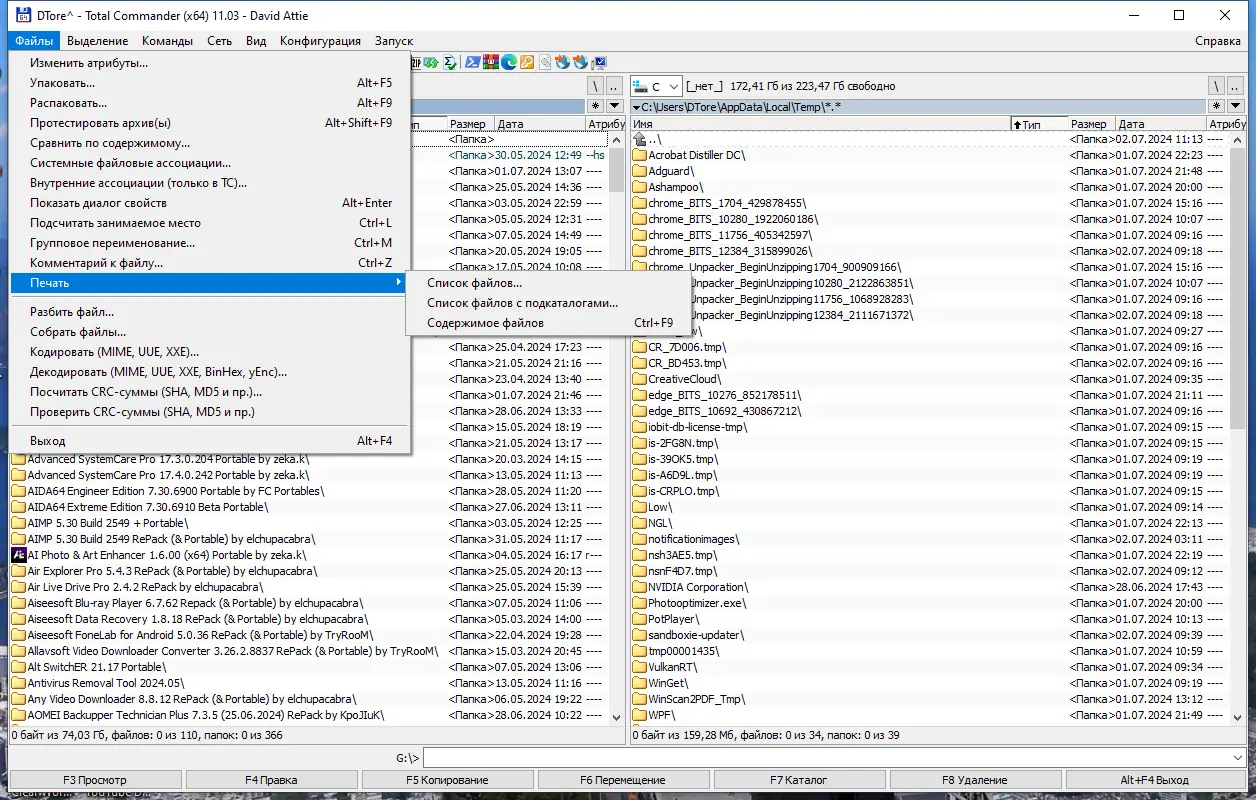Open the Файлы menu
1256x800 pixels.
[x=34, y=41]
